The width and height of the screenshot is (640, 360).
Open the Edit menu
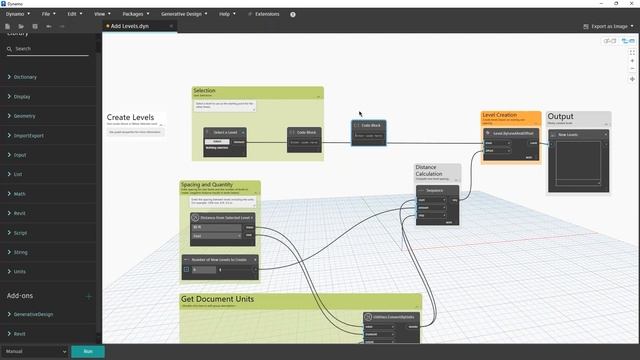pos(74,14)
